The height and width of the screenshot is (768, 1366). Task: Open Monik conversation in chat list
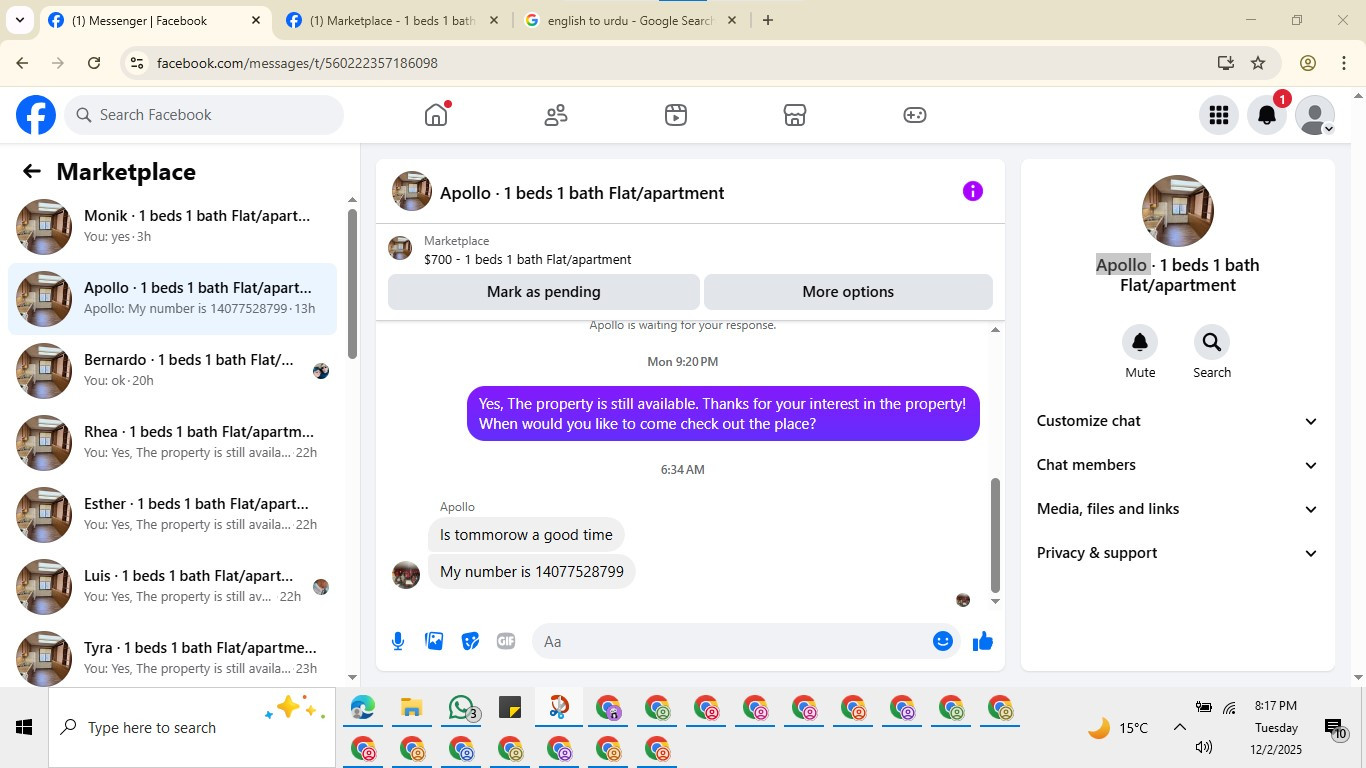click(x=172, y=227)
